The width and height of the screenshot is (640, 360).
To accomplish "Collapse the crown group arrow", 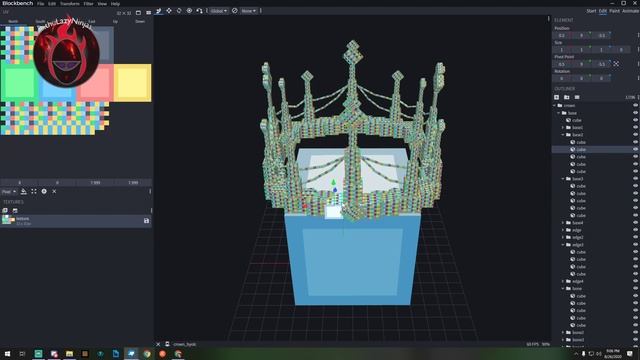I will (x=555, y=105).
